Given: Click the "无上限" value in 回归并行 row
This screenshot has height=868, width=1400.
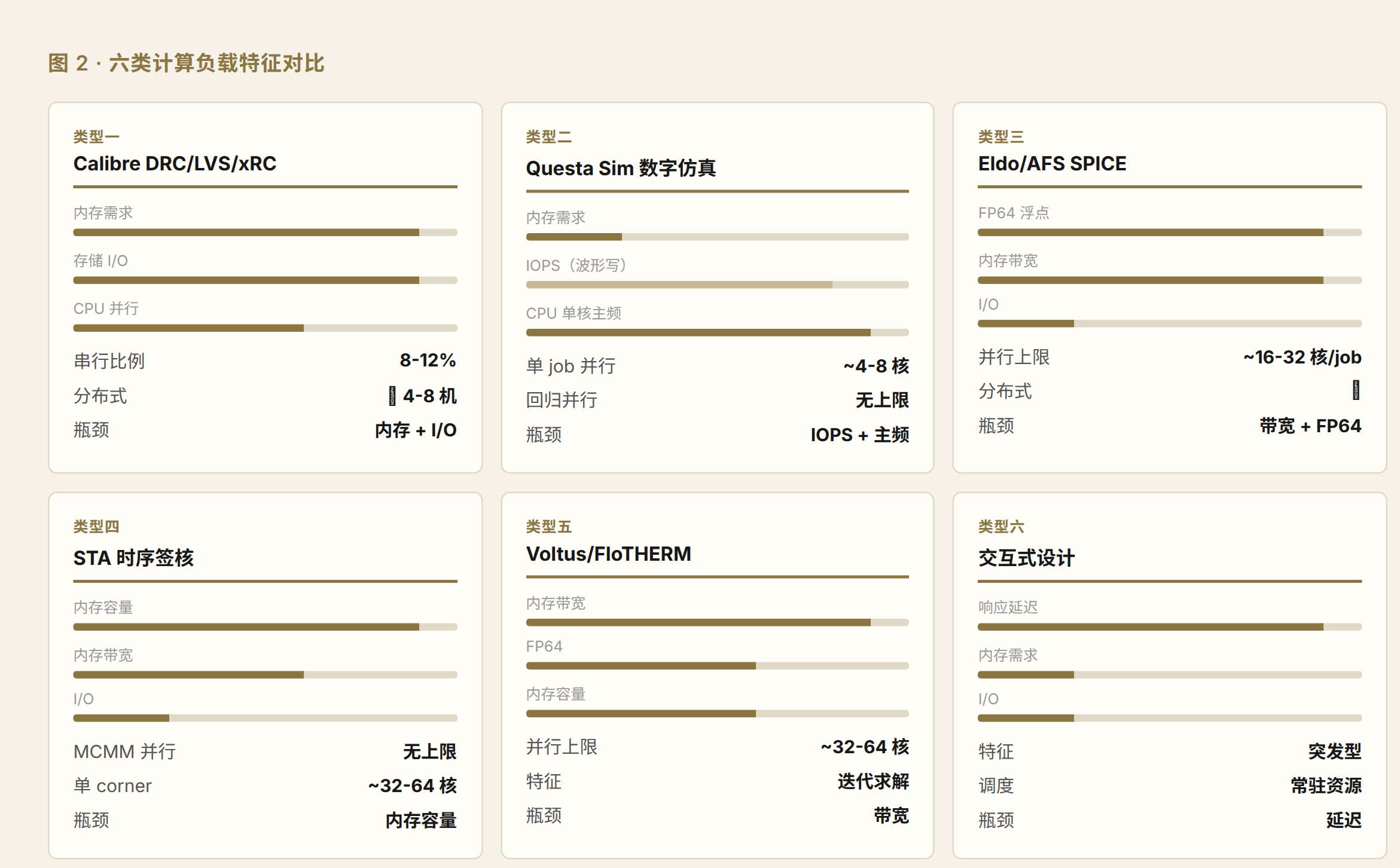Looking at the screenshot, I should click(x=882, y=400).
